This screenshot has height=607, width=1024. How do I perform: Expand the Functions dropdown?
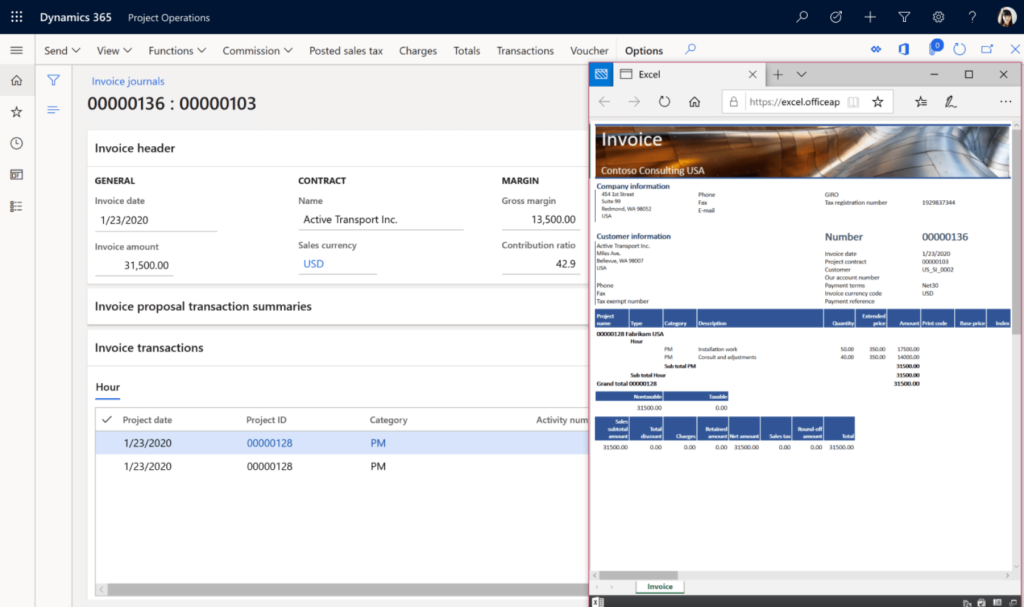pos(177,49)
